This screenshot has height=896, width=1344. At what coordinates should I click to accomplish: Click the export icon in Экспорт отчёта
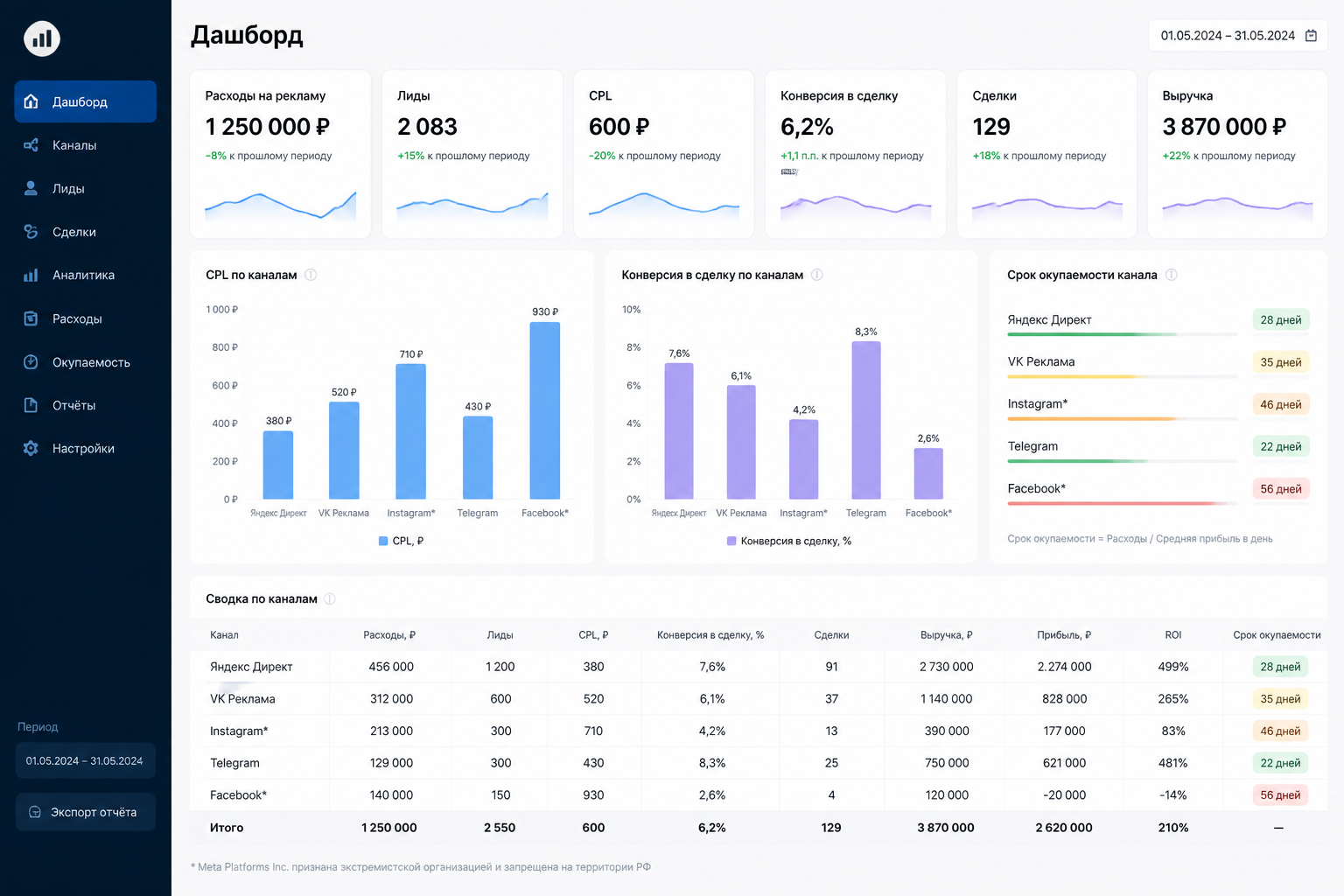[x=35, y=812]
